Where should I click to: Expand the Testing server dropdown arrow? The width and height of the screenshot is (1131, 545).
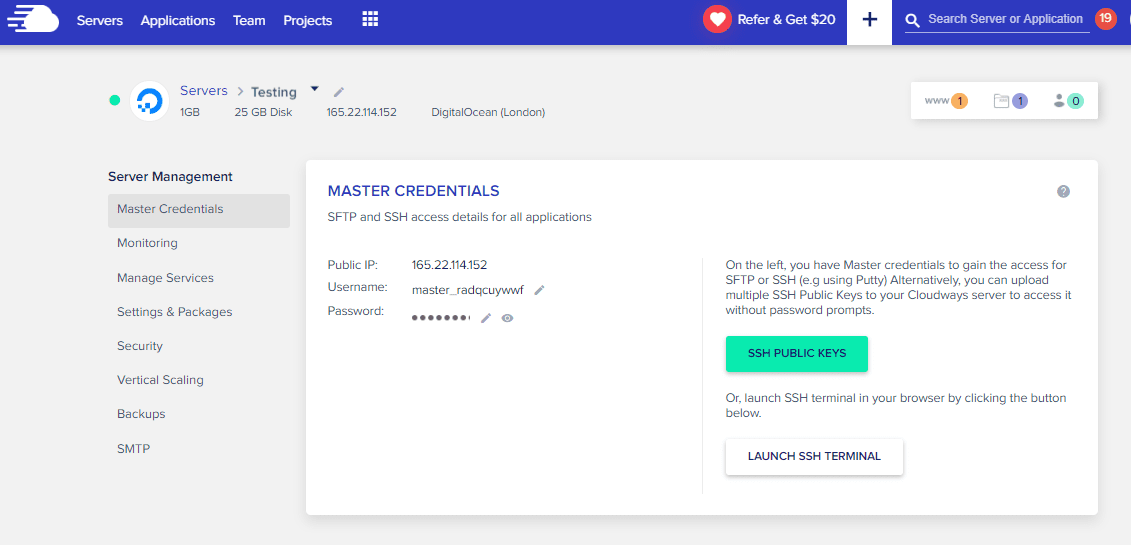click(x=314, y=89)
